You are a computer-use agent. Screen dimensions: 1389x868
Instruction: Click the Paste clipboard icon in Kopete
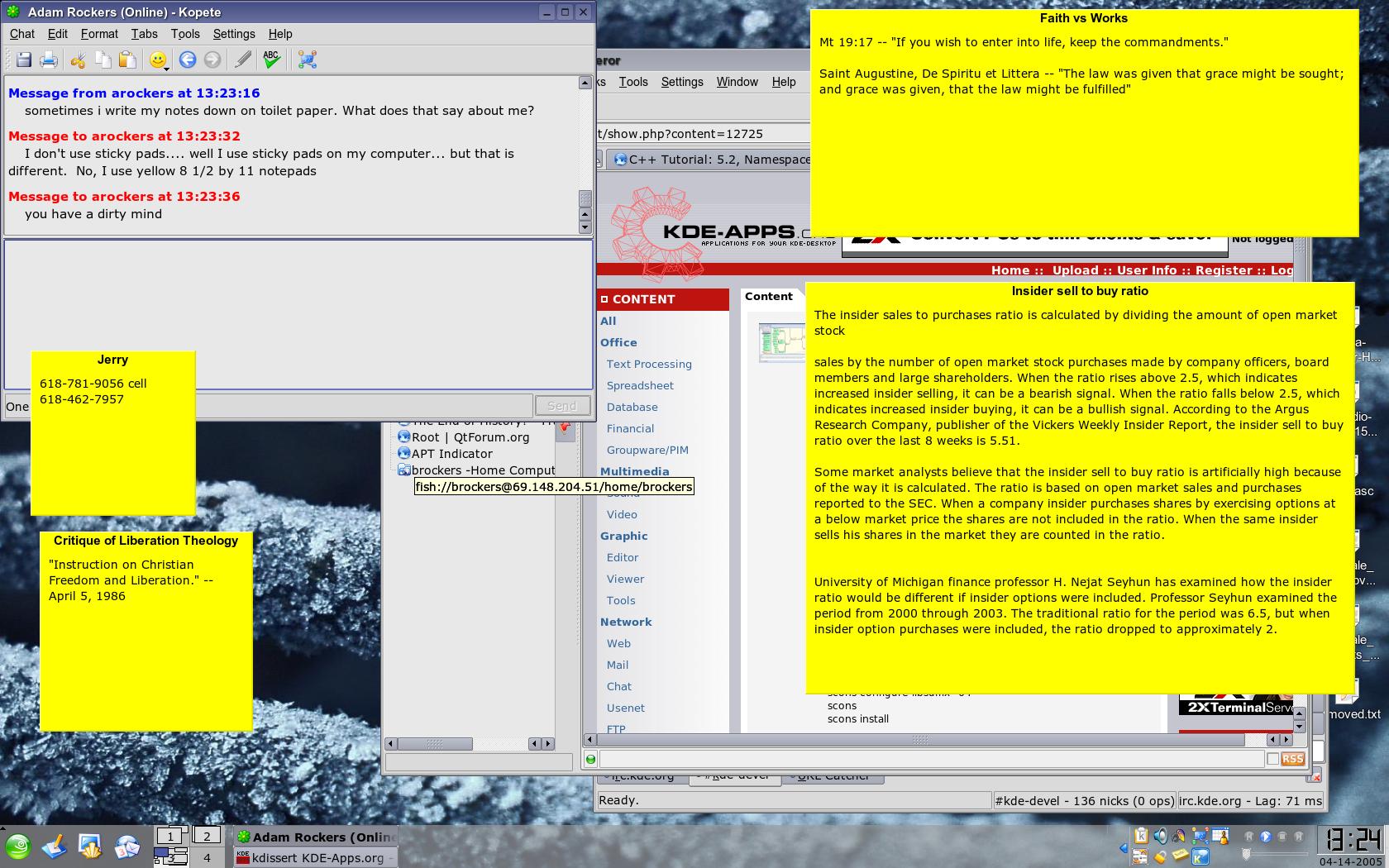point(127,60)
